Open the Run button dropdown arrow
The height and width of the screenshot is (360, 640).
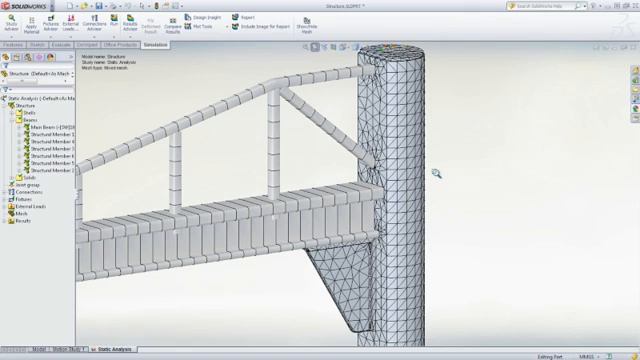(114, 37)
